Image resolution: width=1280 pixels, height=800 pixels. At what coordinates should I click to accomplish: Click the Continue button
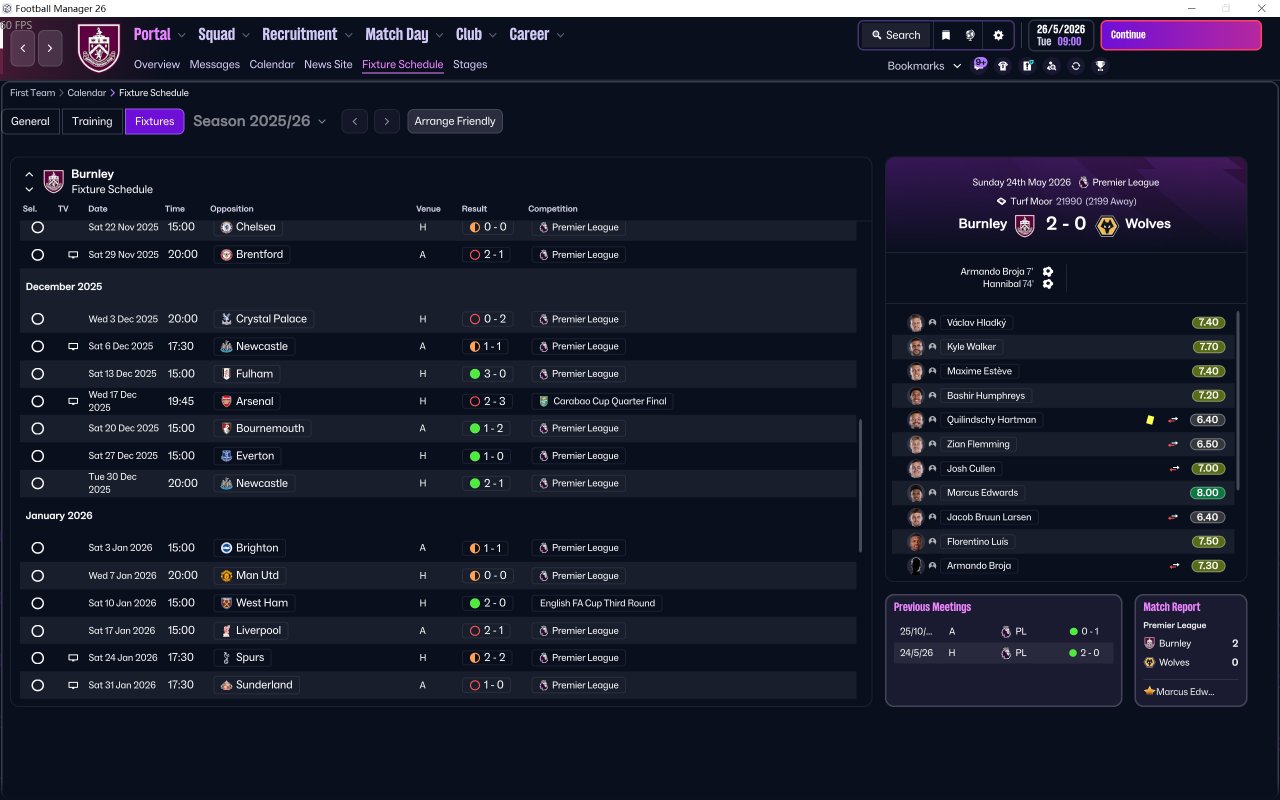click(1181, 35)
